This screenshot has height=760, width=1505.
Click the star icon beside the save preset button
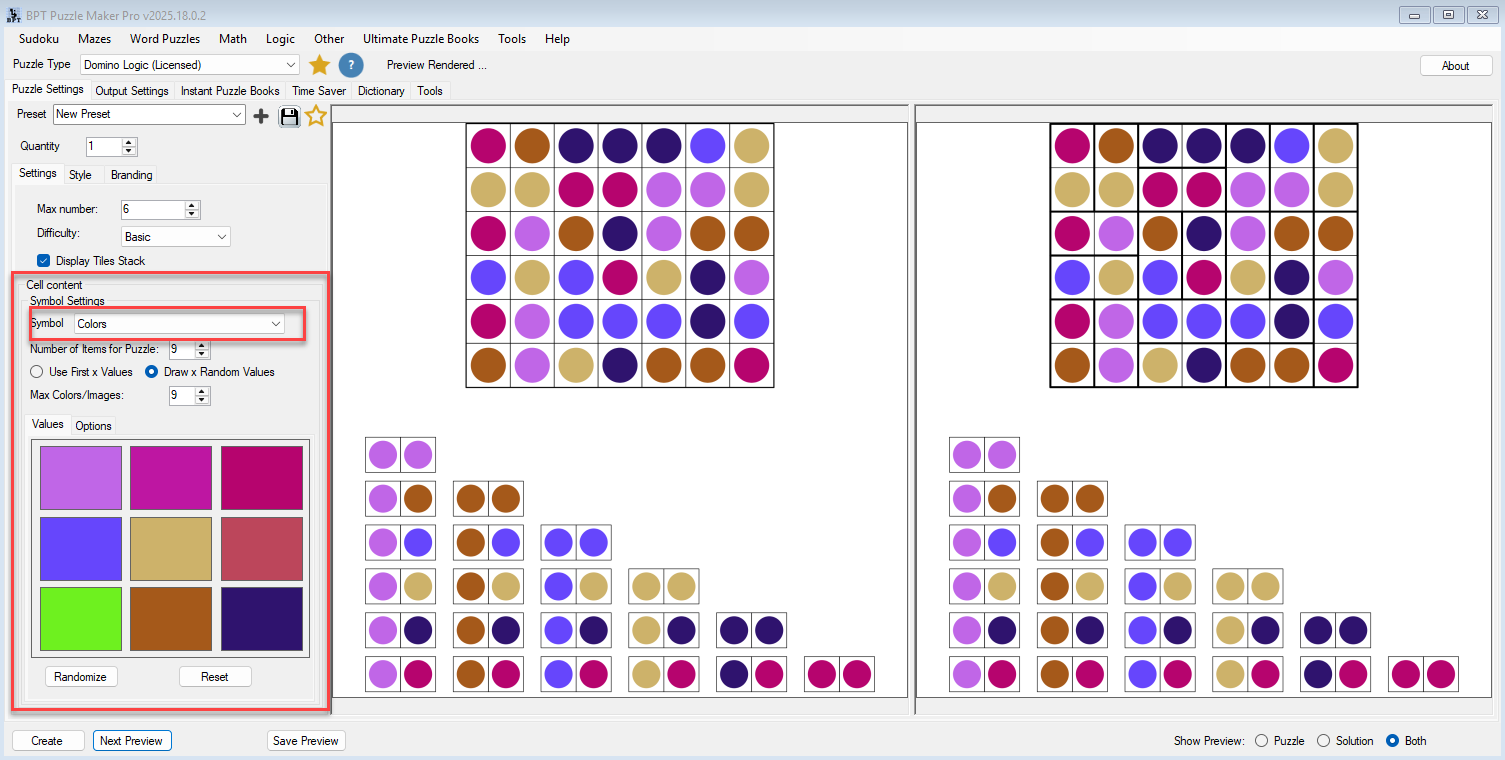[x=316, y=114]
